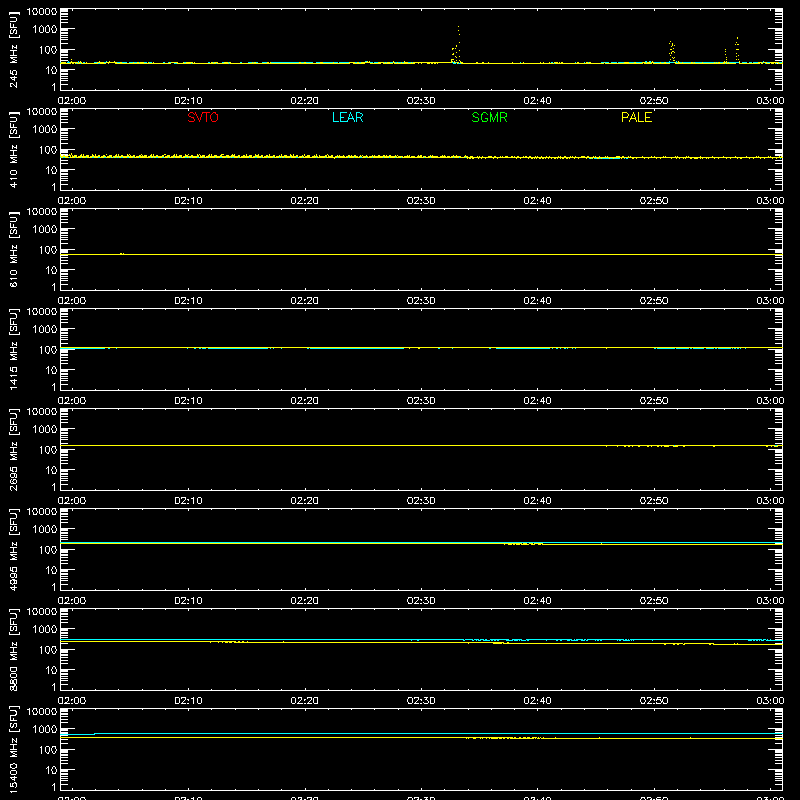Viewport: 800px width, 800px height.
Task: Click the tallest yellow burst spike near 02:33 at 245 MHz
Action: pyautogui.click(x=458, y=43)
